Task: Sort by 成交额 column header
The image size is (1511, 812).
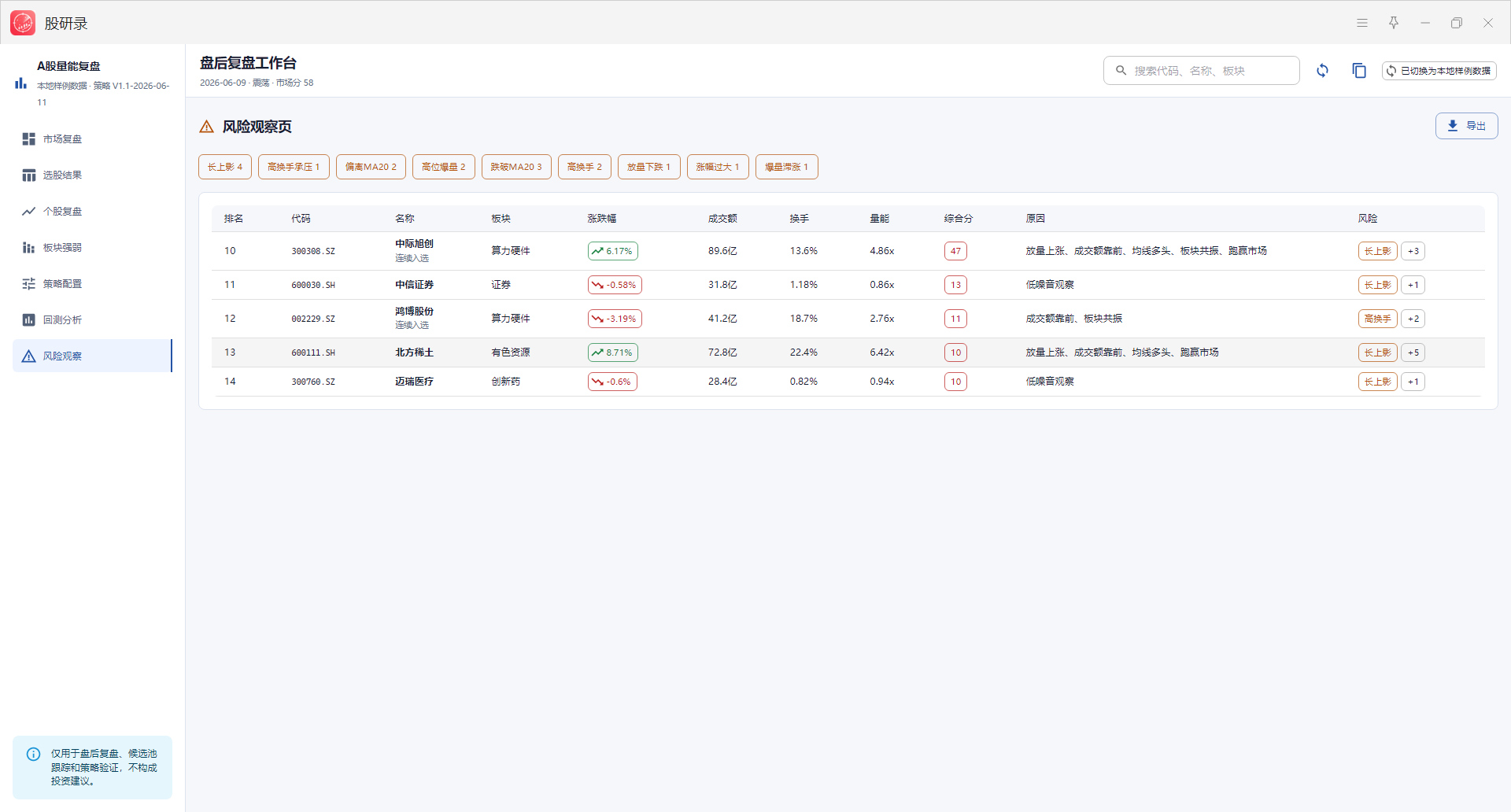Action: (722, 219)
